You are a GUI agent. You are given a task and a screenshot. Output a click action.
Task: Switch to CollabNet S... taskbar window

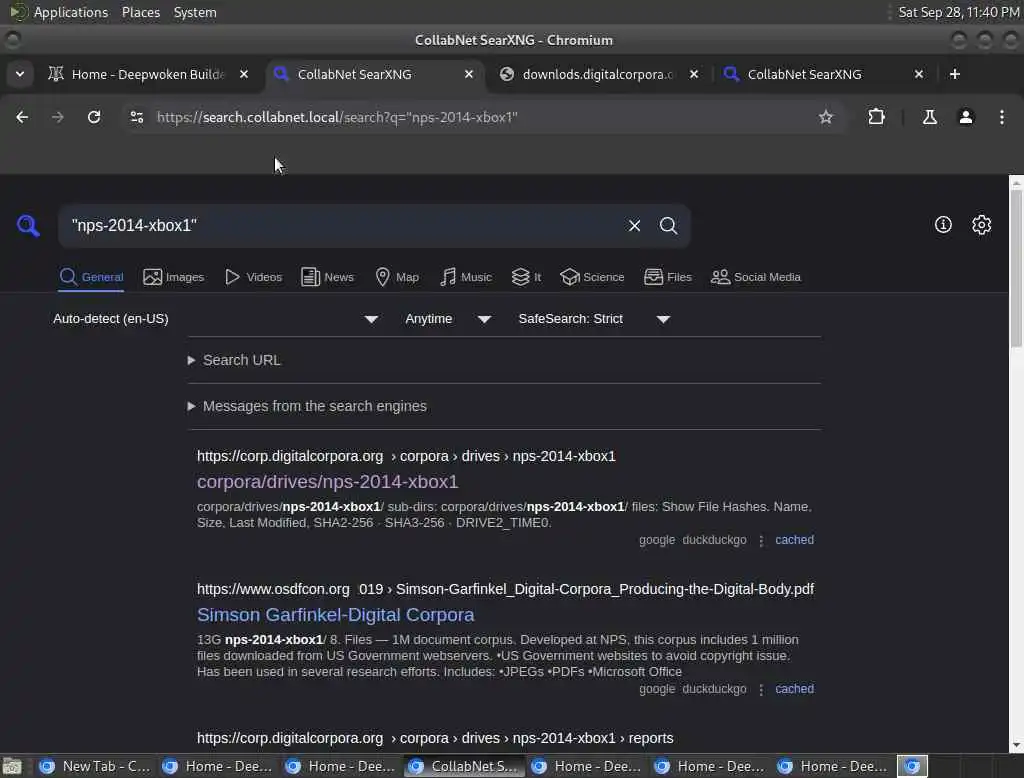click(463, 766)
